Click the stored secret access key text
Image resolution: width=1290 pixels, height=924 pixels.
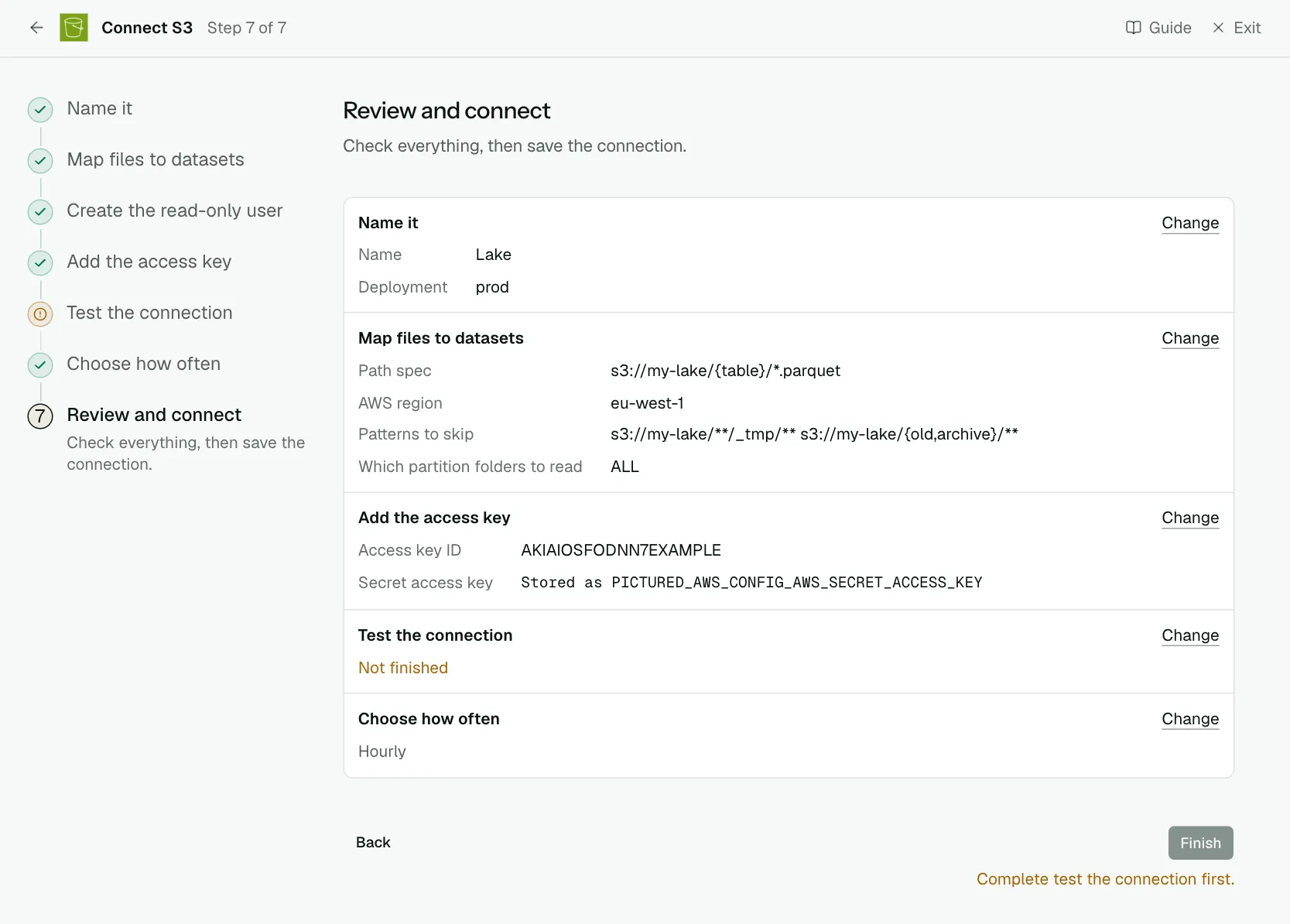click(x=751, y=583)
